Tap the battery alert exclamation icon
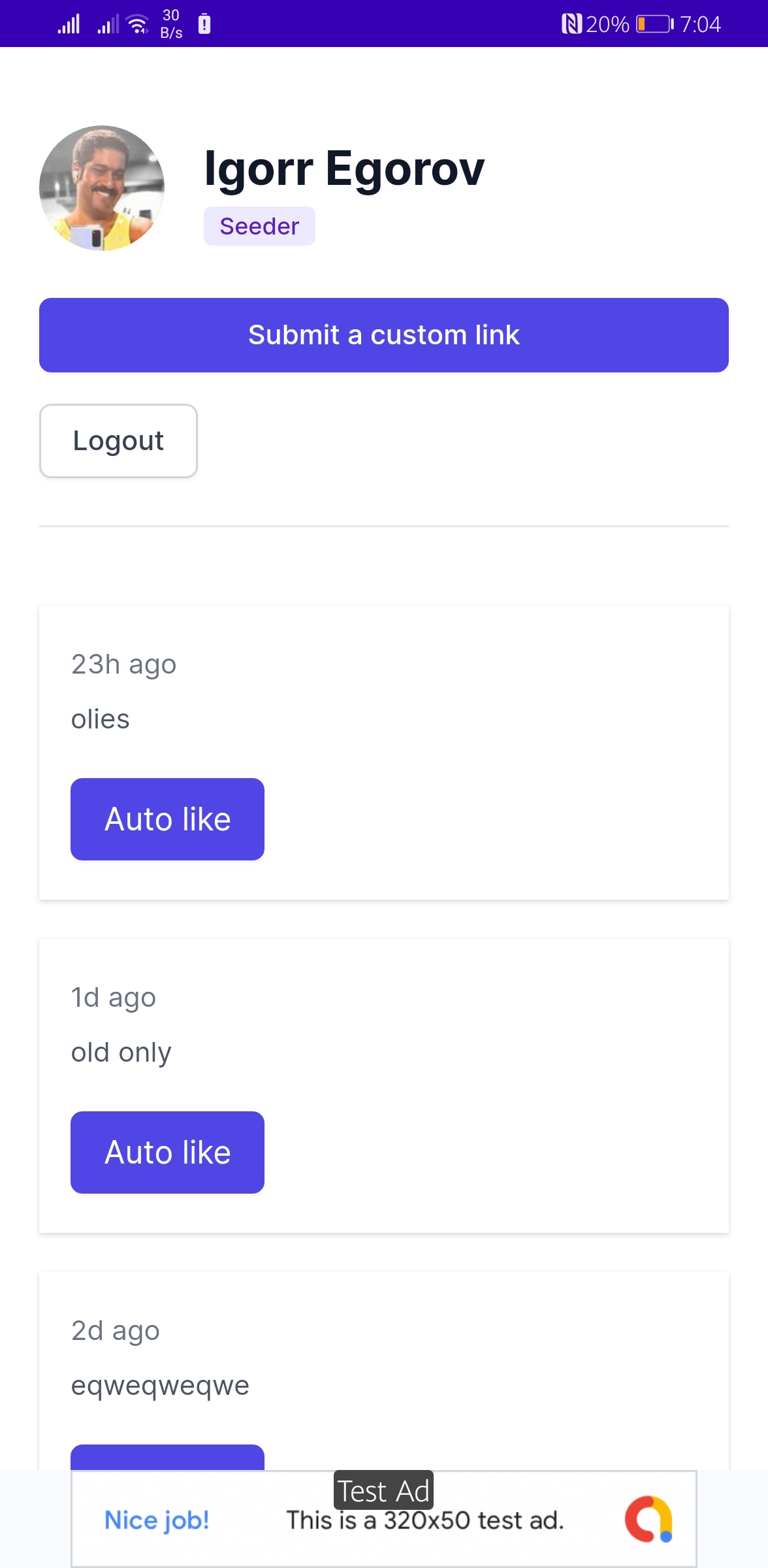 (204, 24)
